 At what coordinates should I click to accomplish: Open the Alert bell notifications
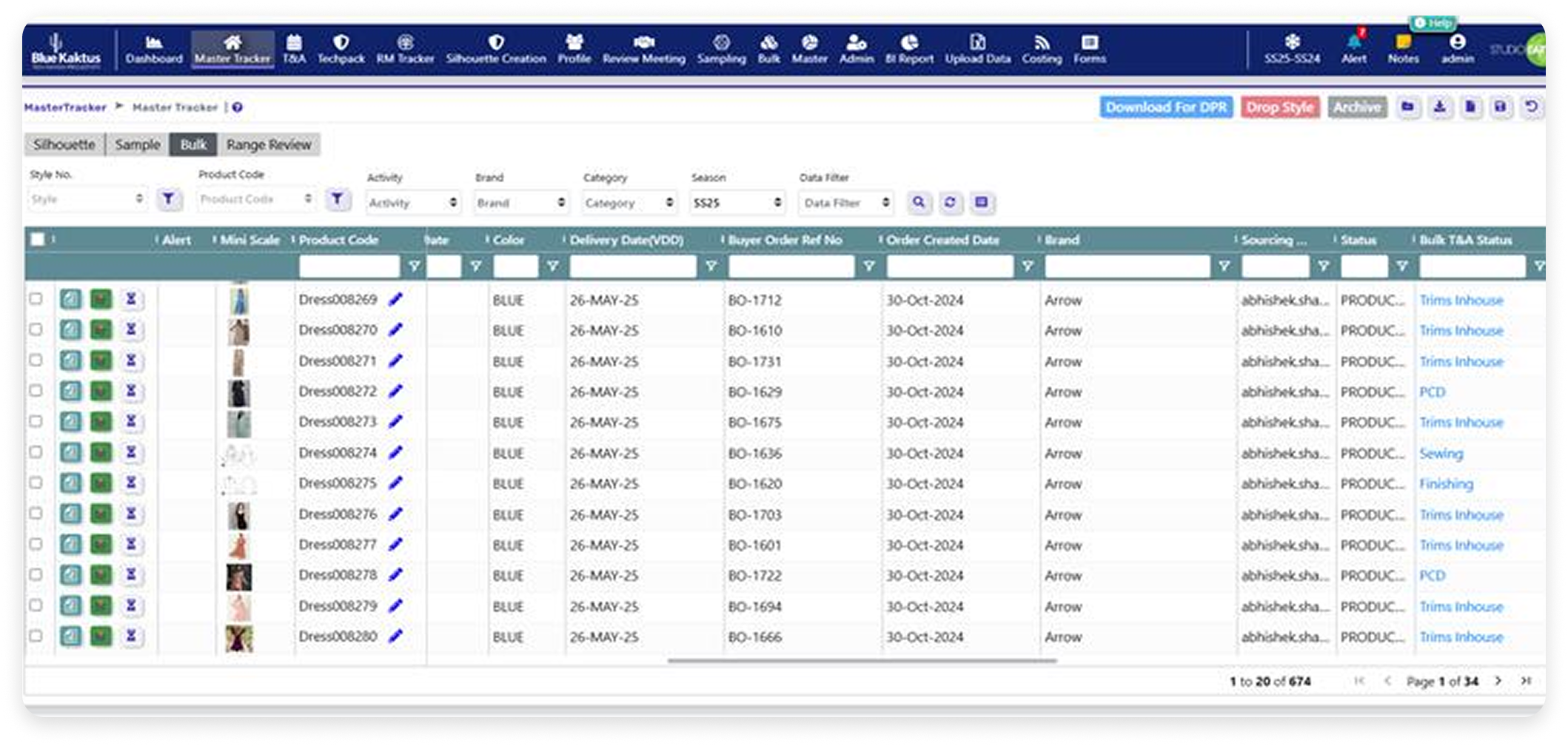pos(1353,48)
